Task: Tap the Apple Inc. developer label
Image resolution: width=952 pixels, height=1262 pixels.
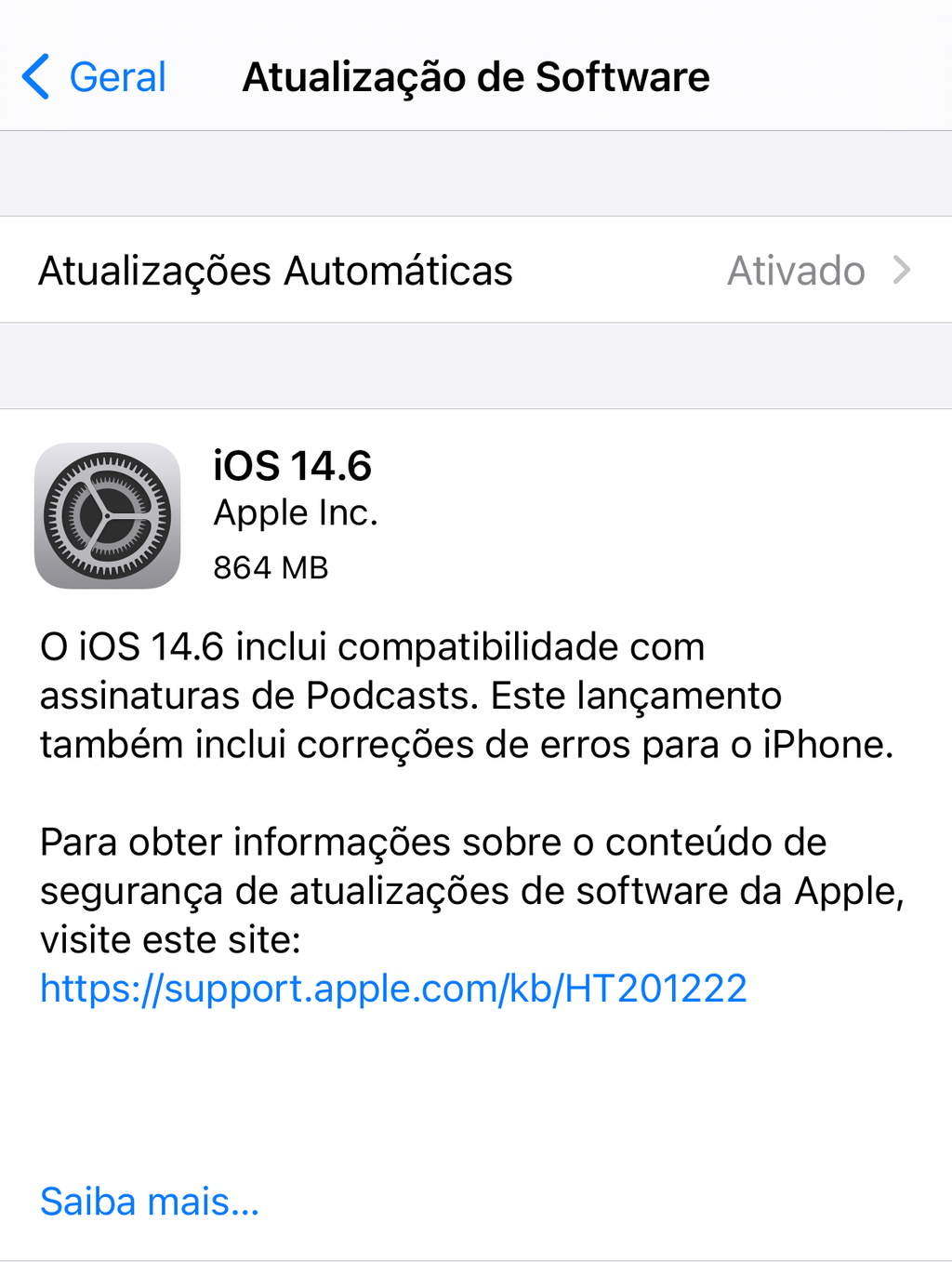Action: (x=296, y=512)
